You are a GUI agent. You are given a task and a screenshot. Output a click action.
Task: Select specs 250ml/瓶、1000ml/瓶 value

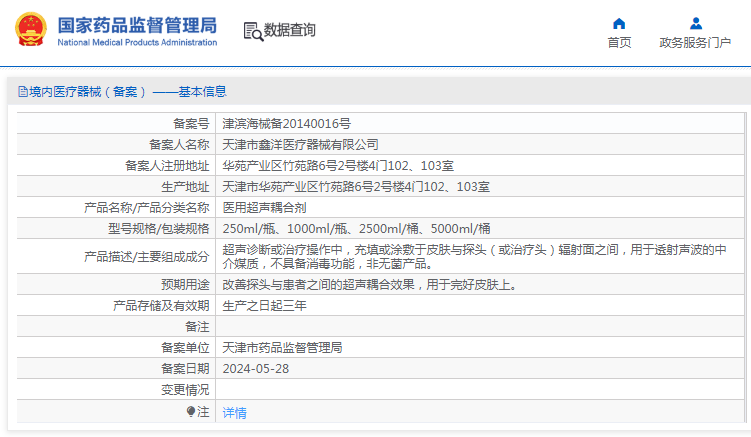356,229
